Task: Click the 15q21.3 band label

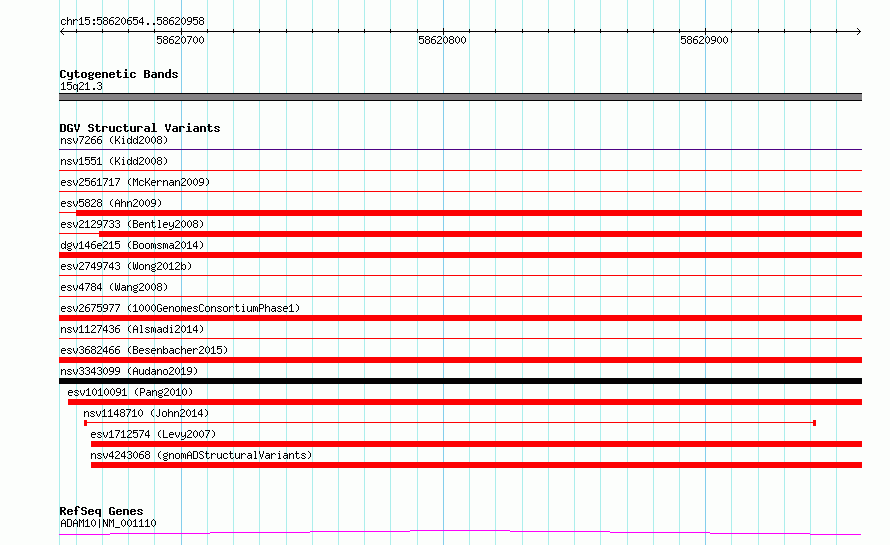Action: [81, 86]
